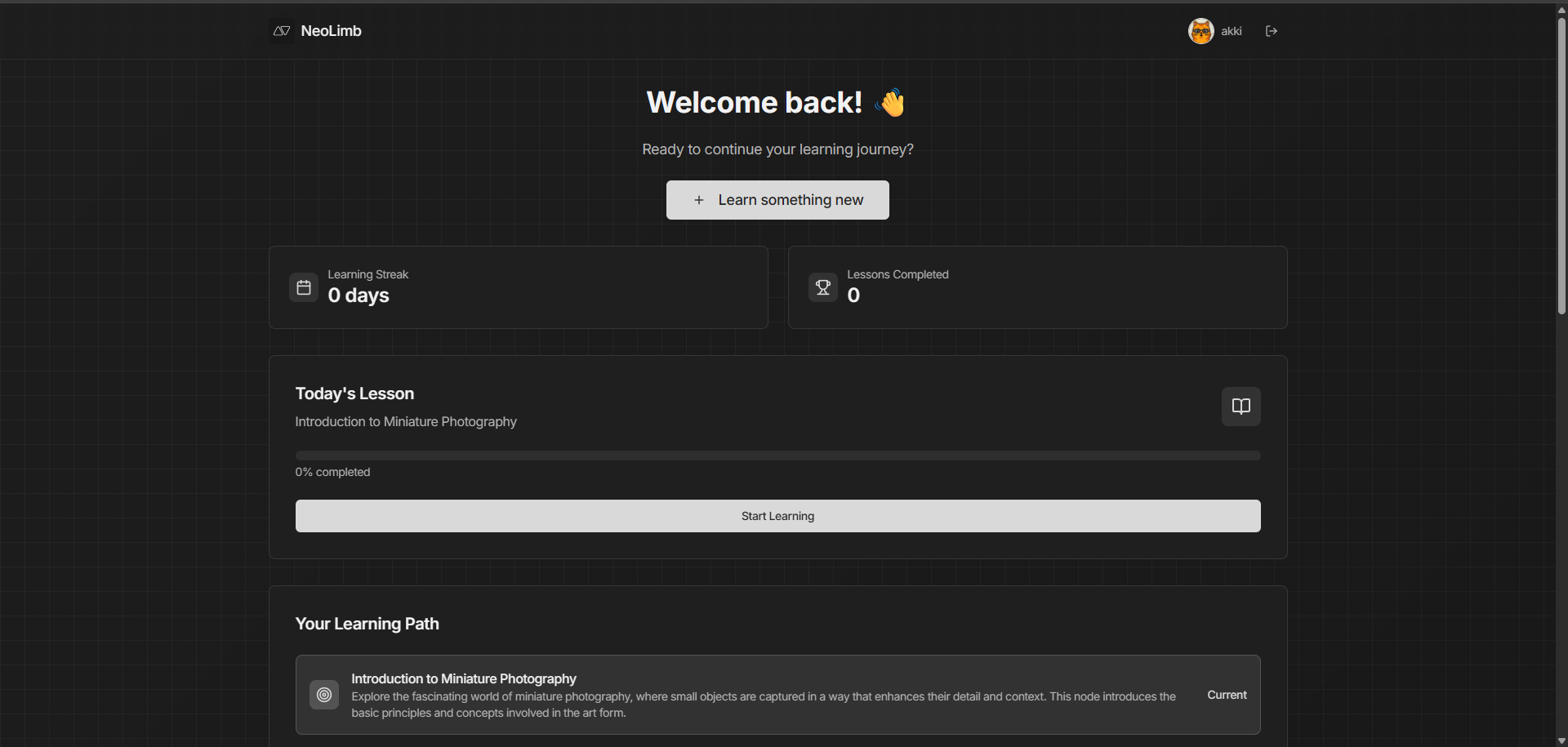
Task: Open the book icon in Today's Lesson card
Action: coord(1241,406)
